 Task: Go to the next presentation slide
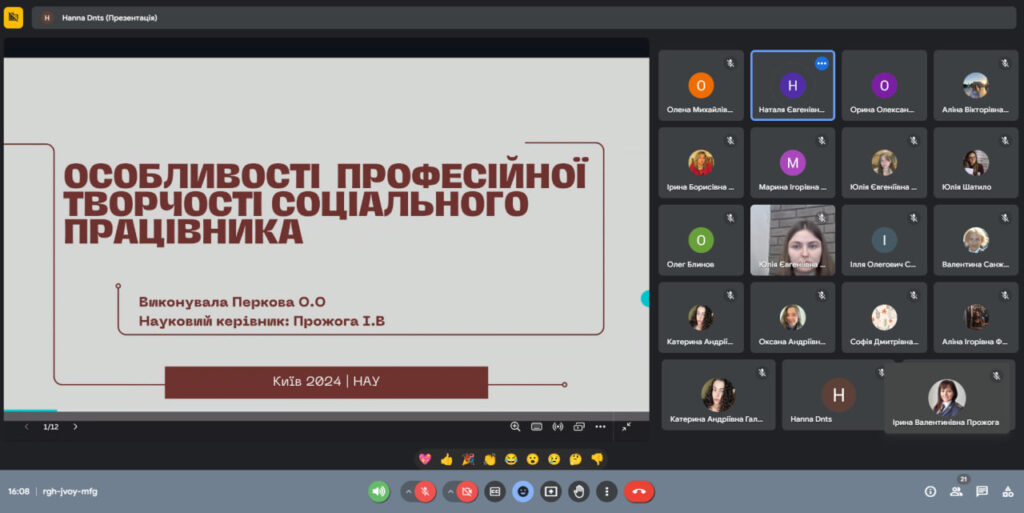tap(75, 426)
